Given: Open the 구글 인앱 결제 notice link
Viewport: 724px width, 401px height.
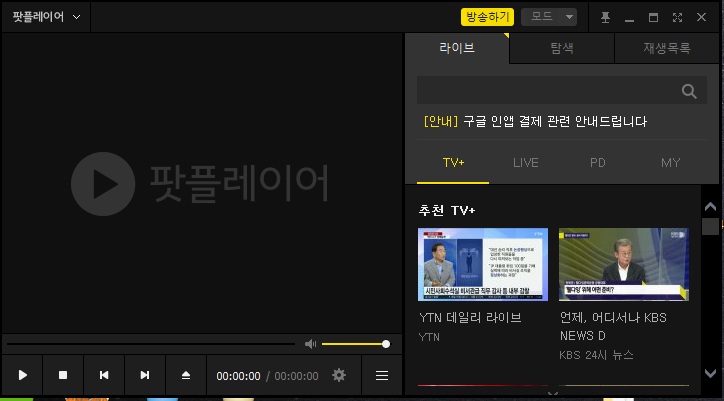Looking at the screenshot, I should (535, 122).
